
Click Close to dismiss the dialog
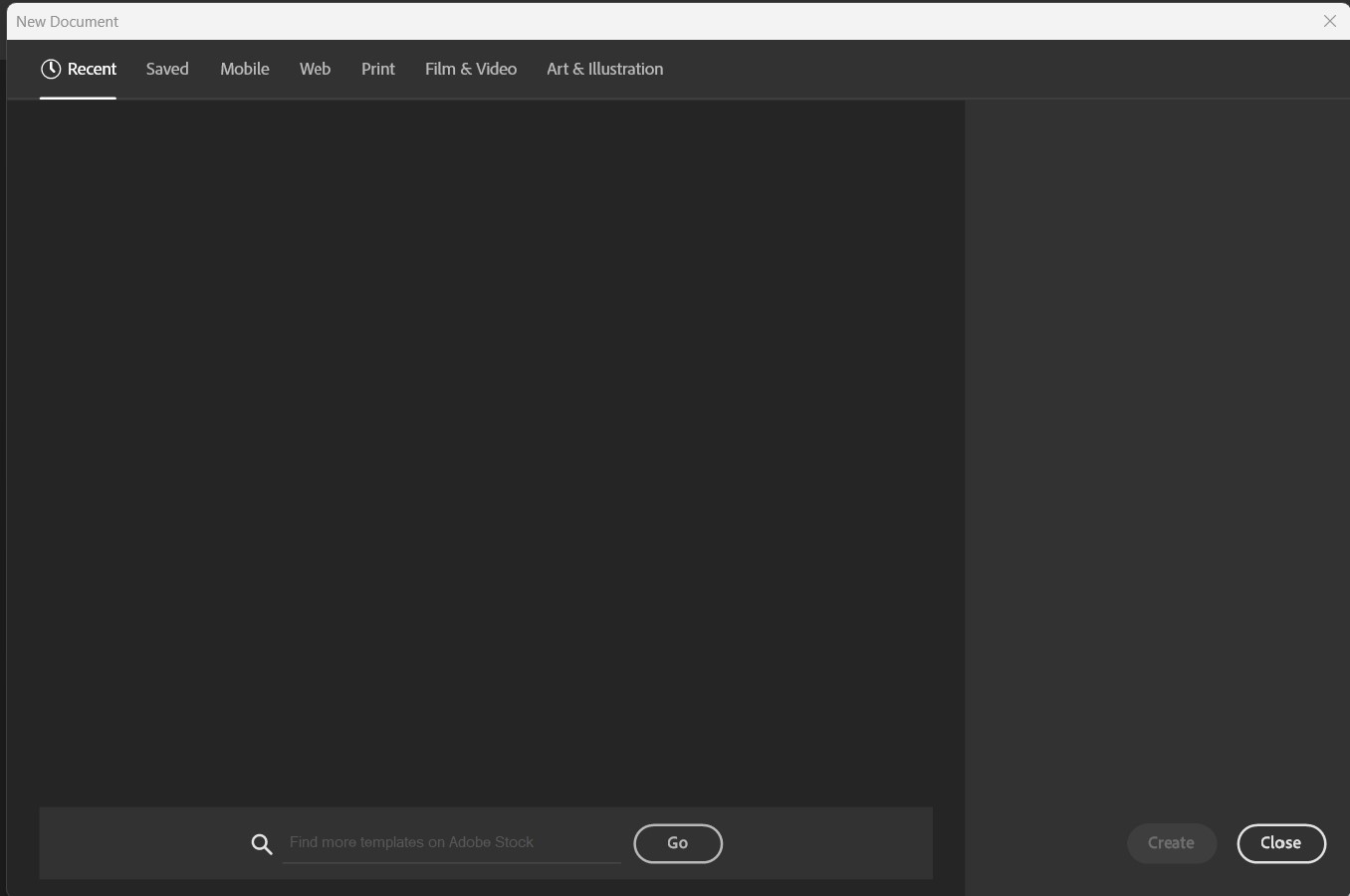[x=1280, y=843]
